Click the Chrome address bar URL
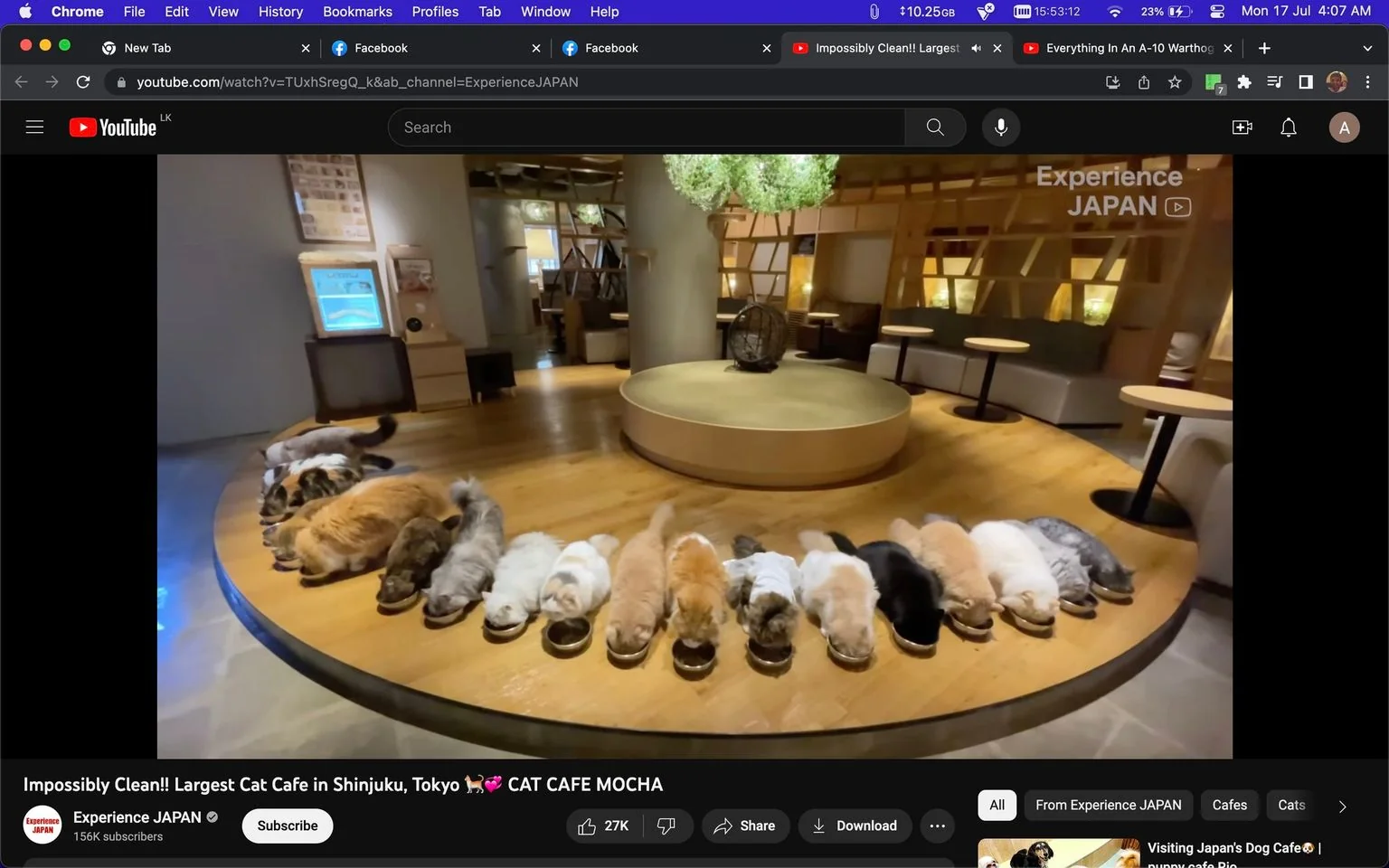Image resolution: width=1389 pixels, height=868 pixels. coord(357,82)
